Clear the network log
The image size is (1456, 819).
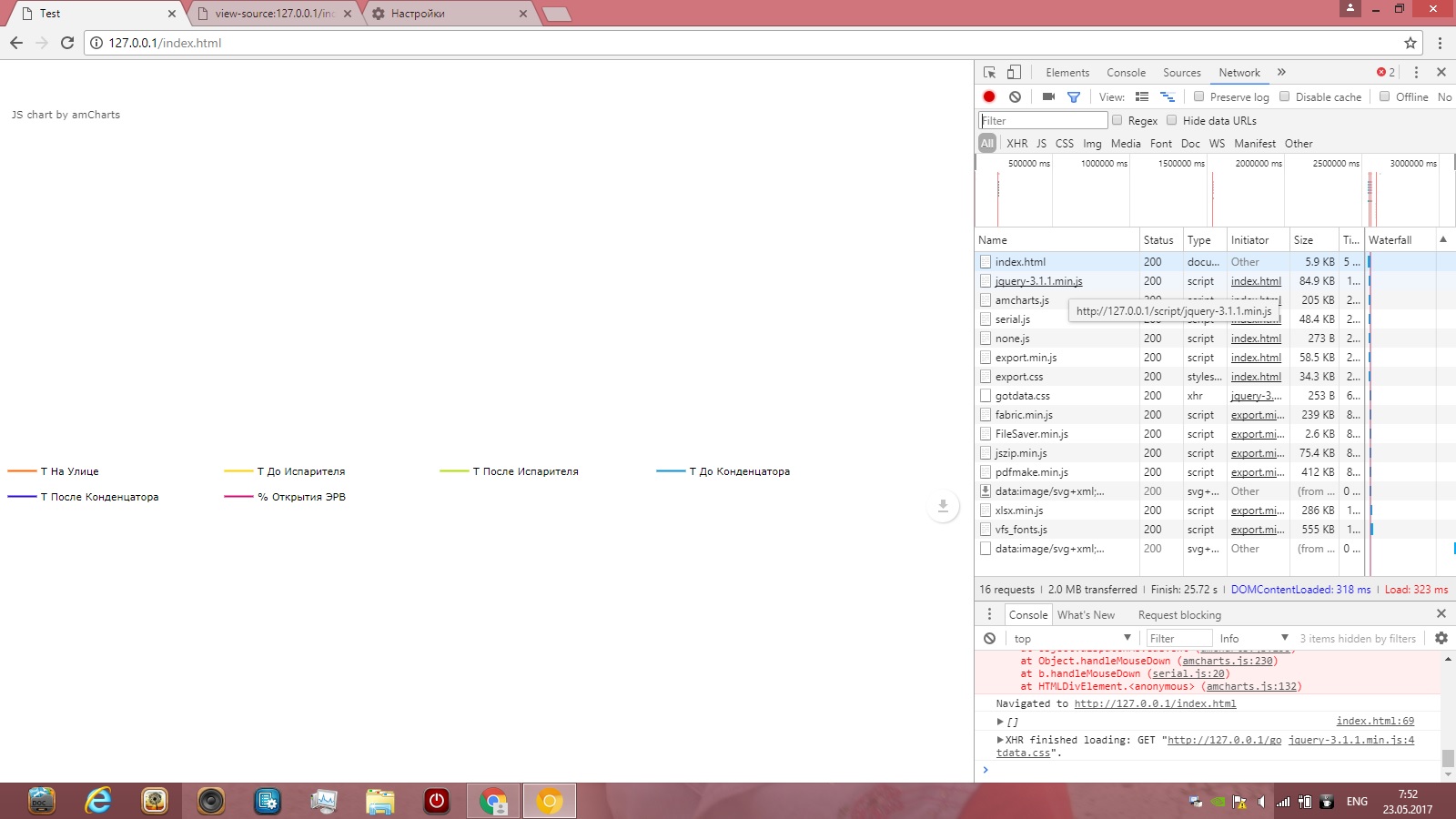pyautogui.click(x=1015, y=96)
